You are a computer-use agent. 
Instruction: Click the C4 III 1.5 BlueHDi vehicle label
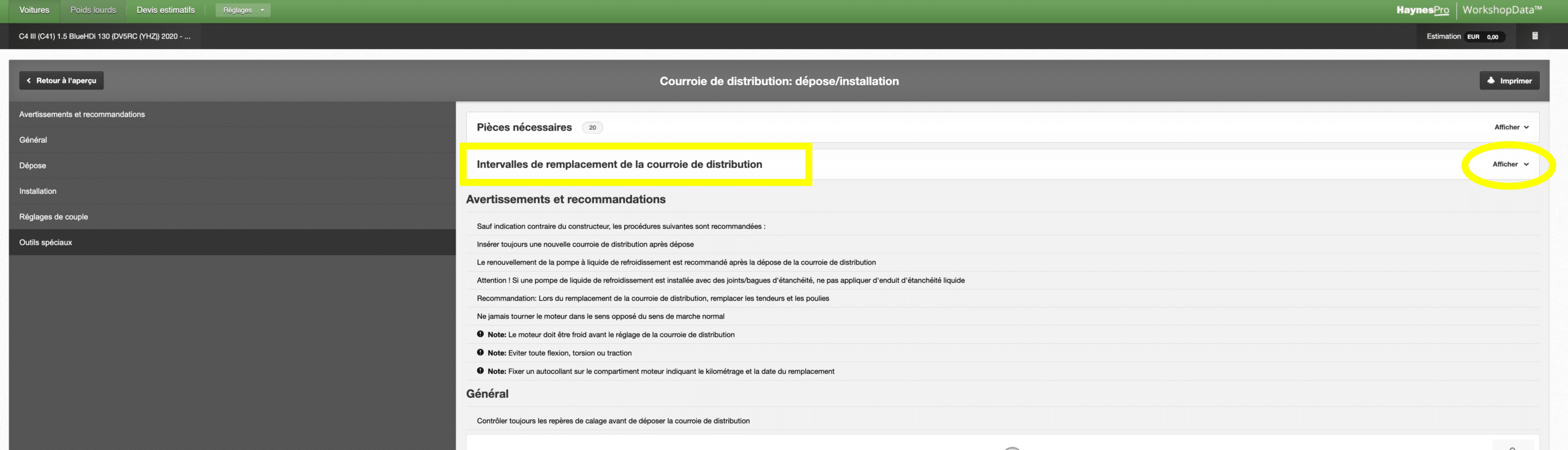point(105,36)
